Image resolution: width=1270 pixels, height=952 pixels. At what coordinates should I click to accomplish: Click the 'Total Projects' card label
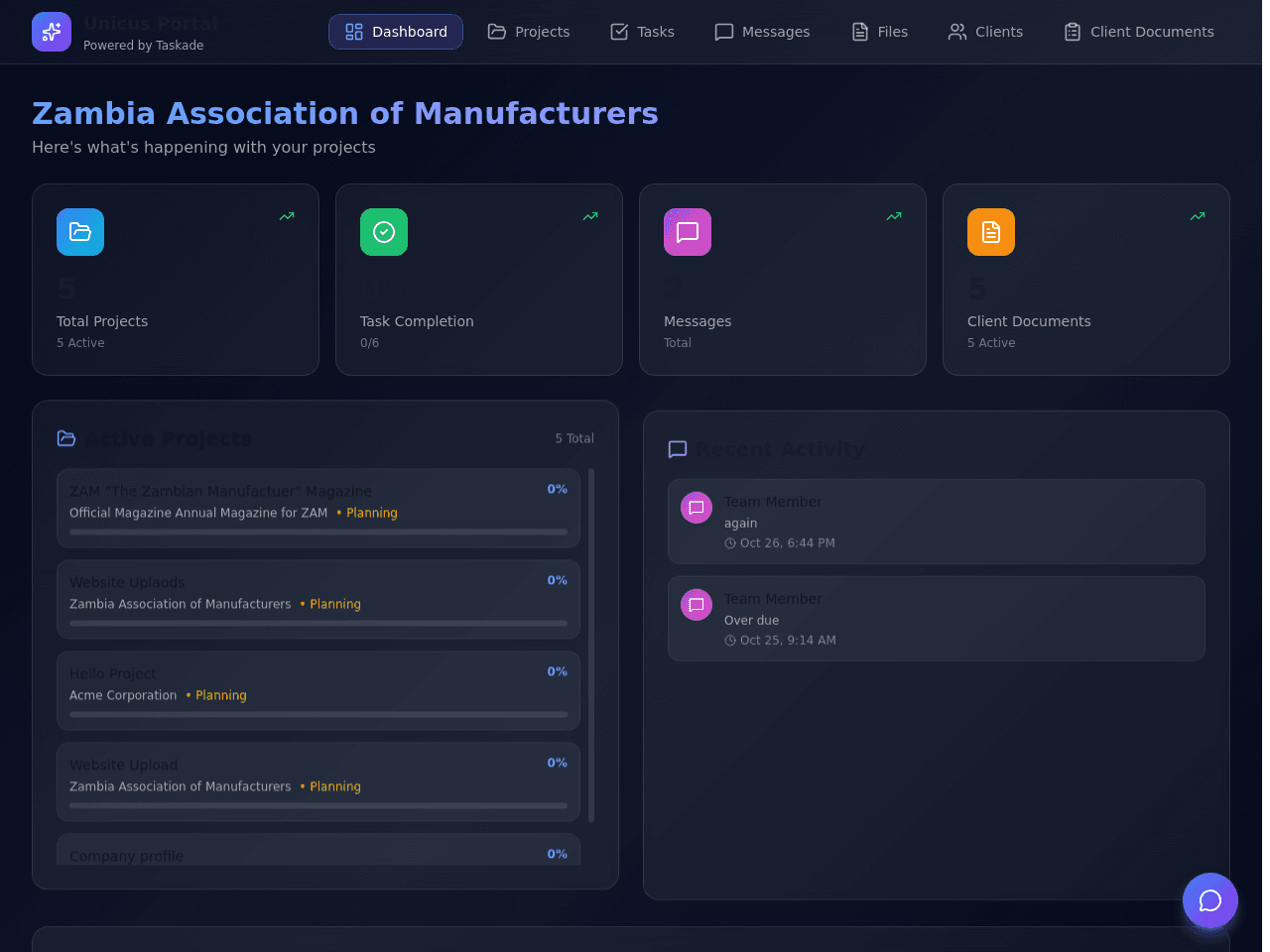tap(102, 321)
